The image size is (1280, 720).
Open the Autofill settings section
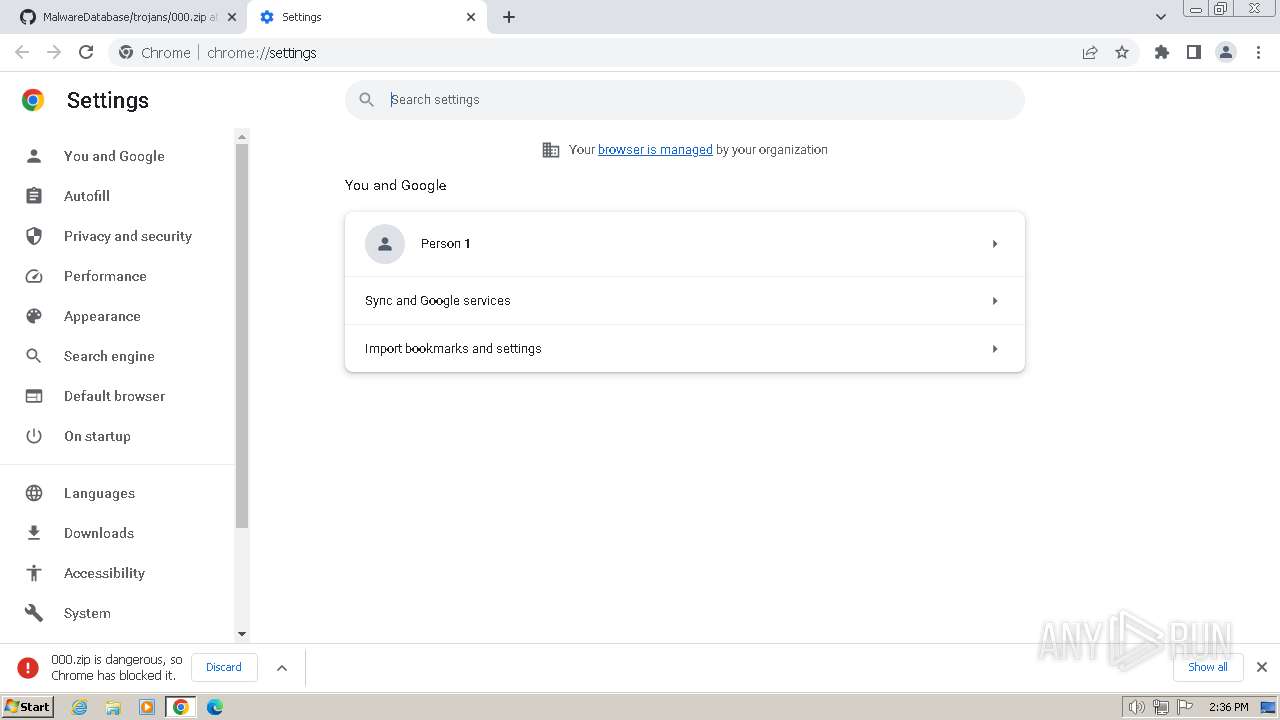pos(87,196)
